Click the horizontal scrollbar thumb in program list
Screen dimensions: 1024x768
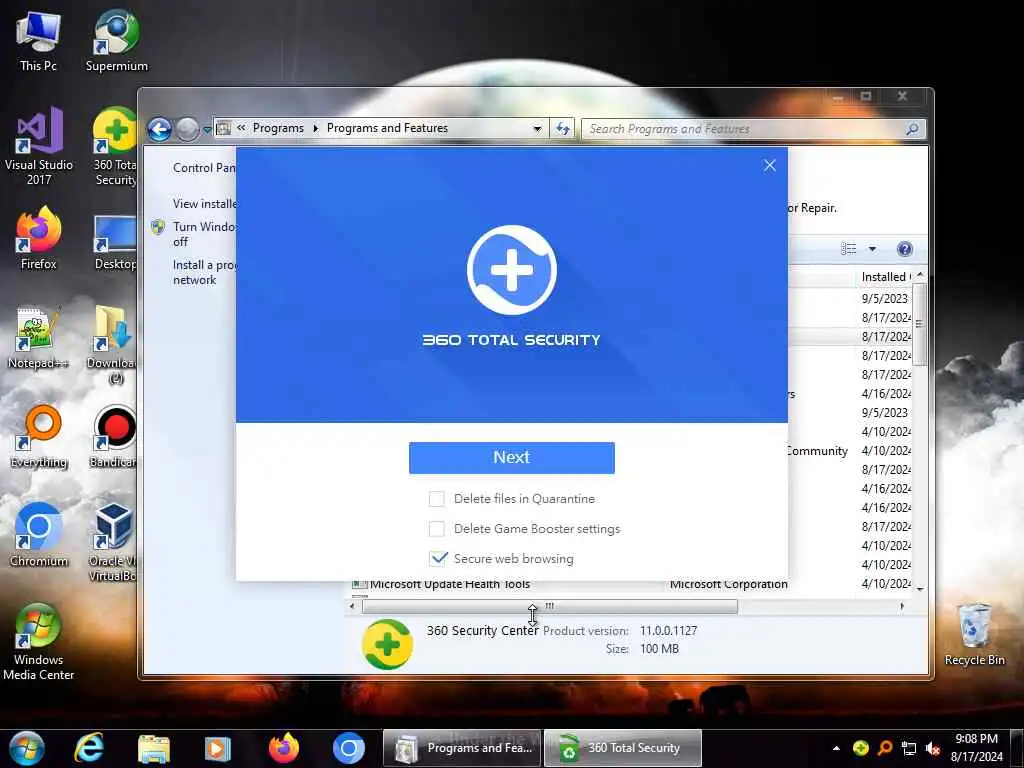click(x=550, y=606)
